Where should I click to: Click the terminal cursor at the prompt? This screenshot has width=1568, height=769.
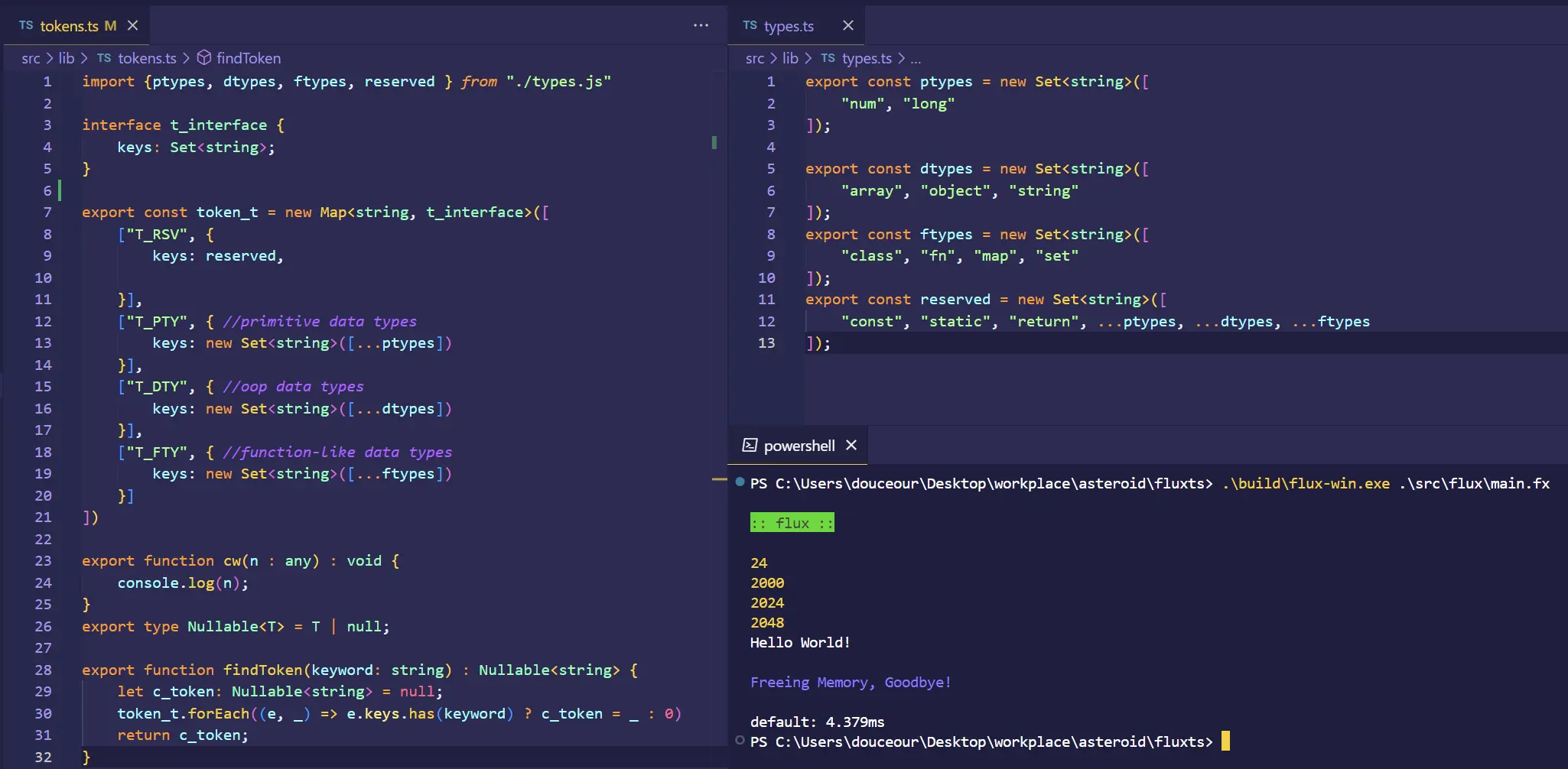[x=1225, y=741]
